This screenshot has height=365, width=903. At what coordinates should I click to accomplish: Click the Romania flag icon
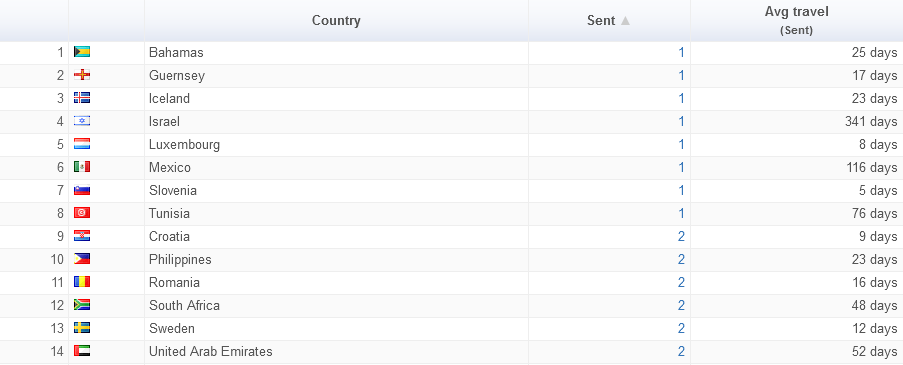tap(82, 283)
